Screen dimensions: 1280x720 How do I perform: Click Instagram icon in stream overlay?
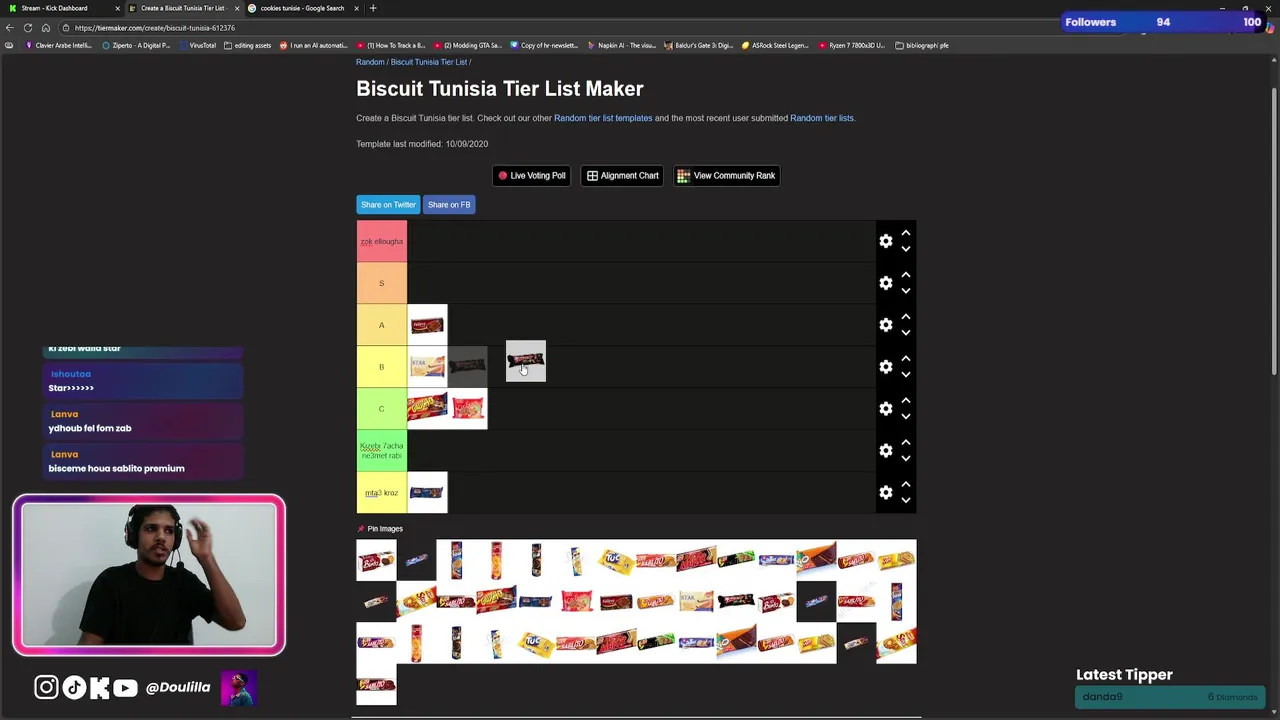46,687
